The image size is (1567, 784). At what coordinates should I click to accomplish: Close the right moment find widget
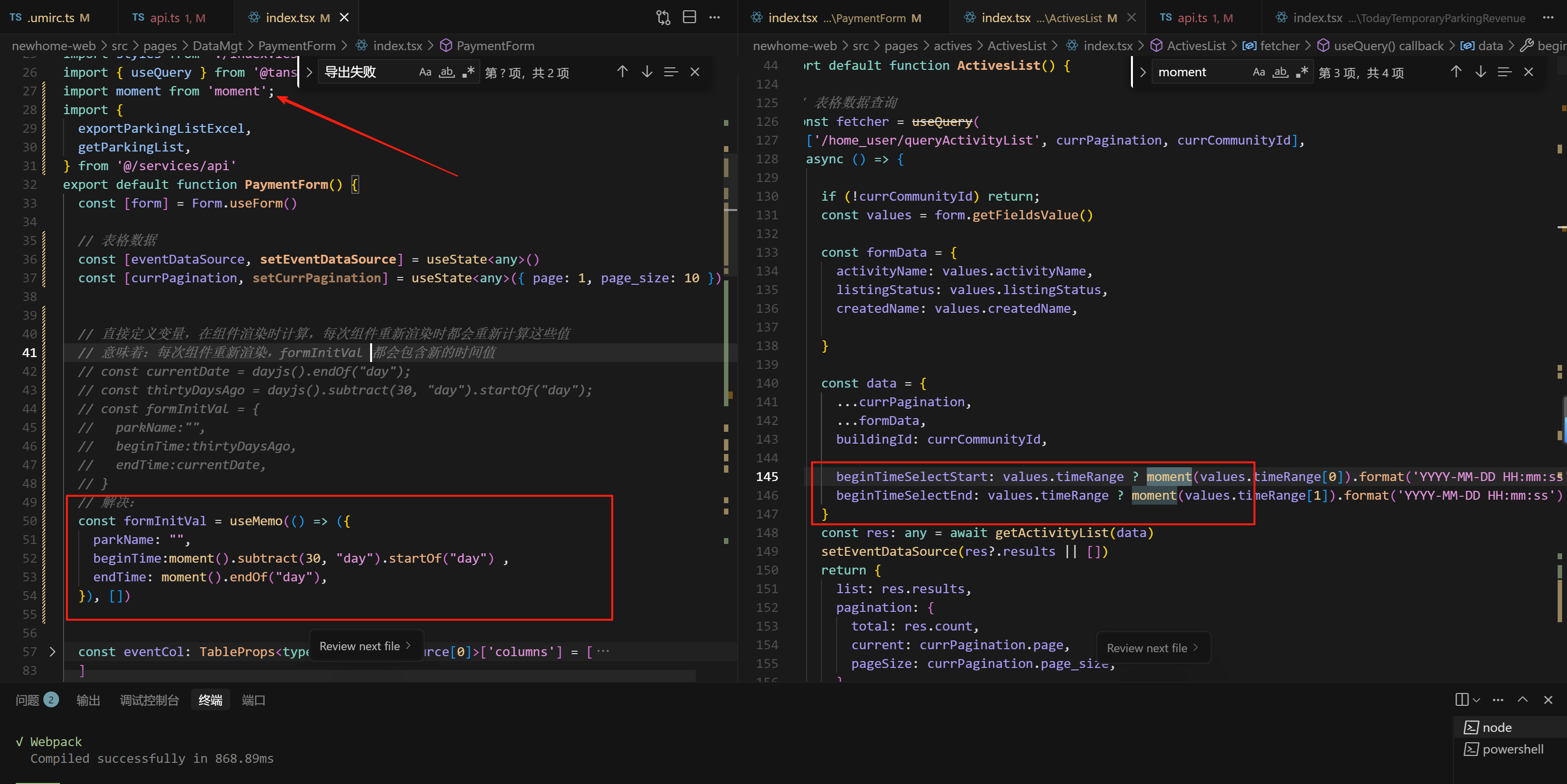point(1529,72)
